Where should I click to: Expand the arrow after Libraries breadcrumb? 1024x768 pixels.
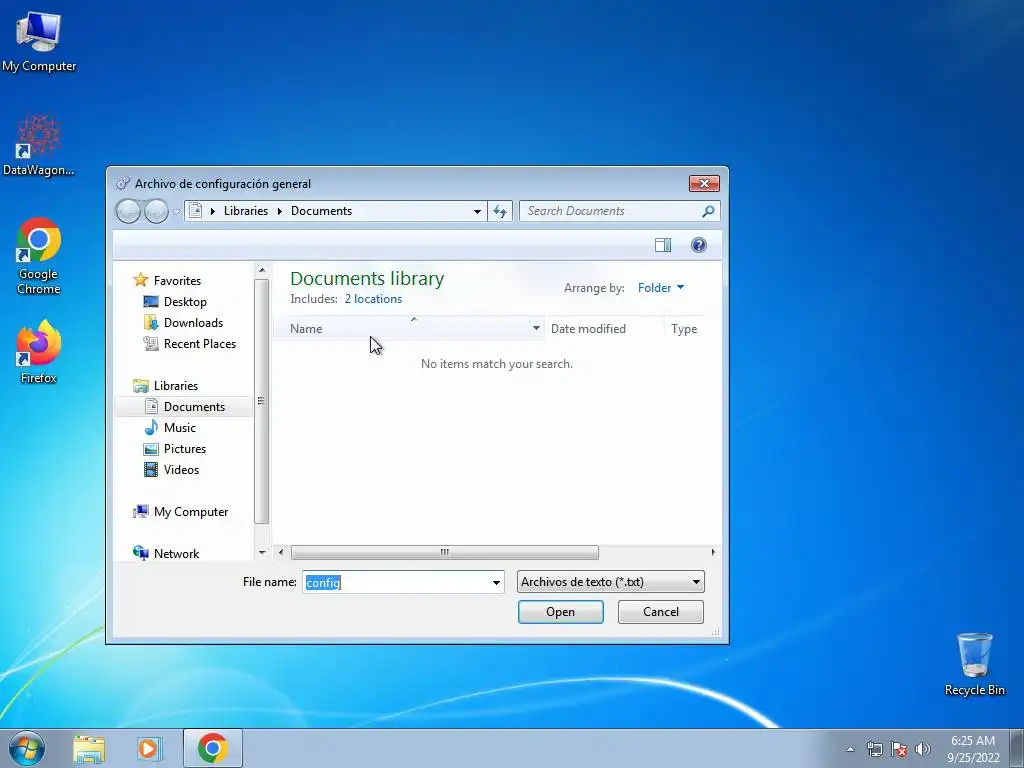280,211
